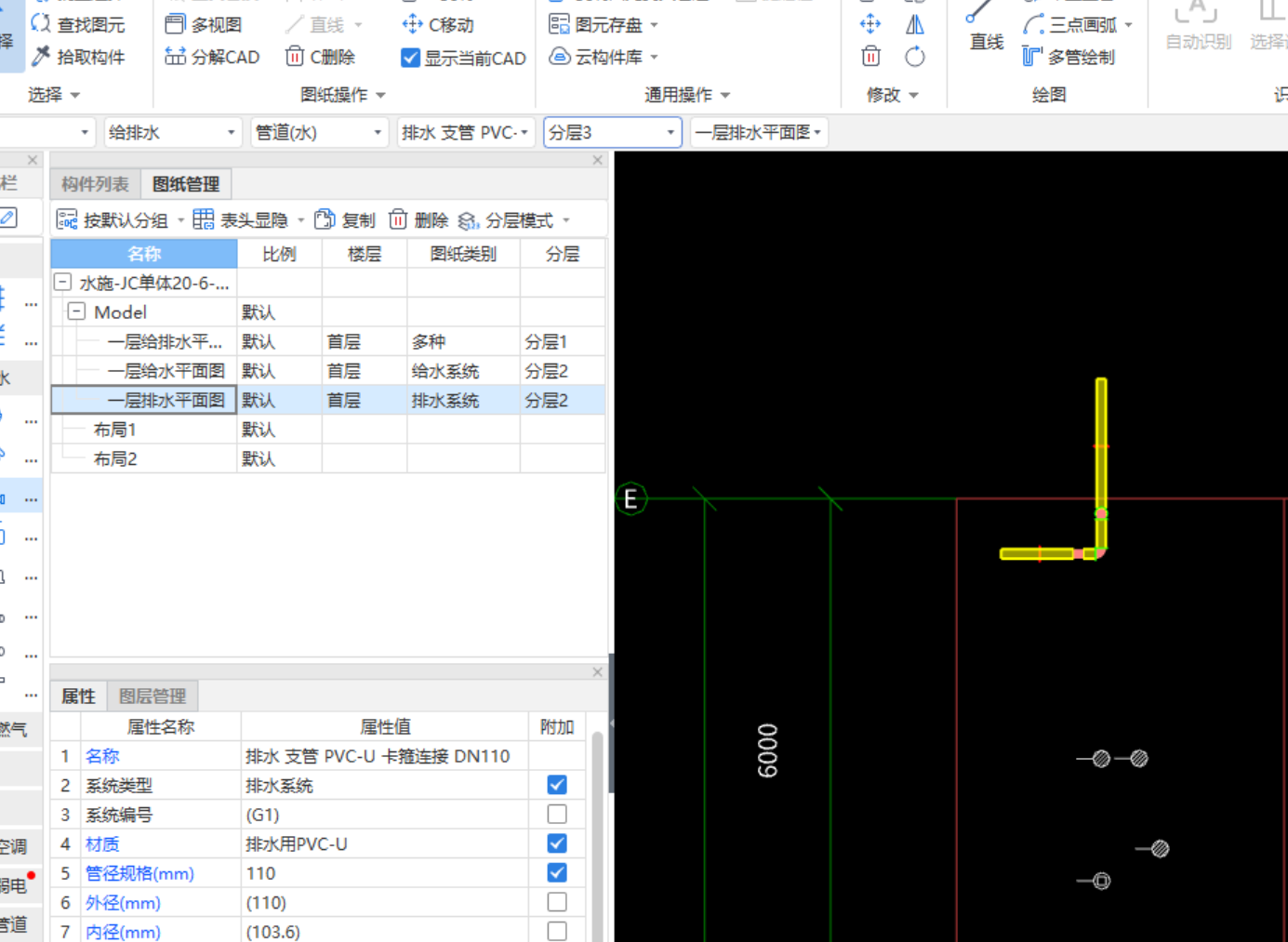Click axis marker E on the drawing
This screenshot has width=1288, height=942.
[631, 499]
